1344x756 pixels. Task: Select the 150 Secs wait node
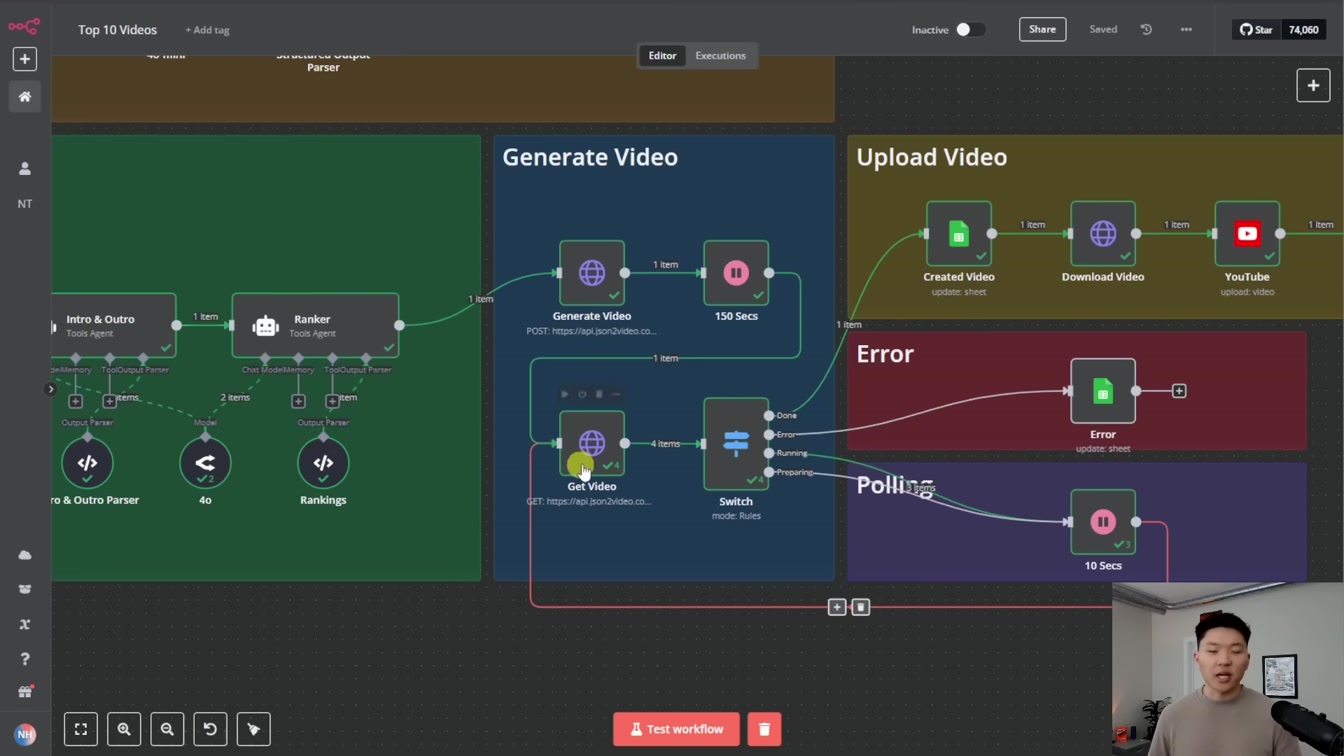(x=736, y=273)
